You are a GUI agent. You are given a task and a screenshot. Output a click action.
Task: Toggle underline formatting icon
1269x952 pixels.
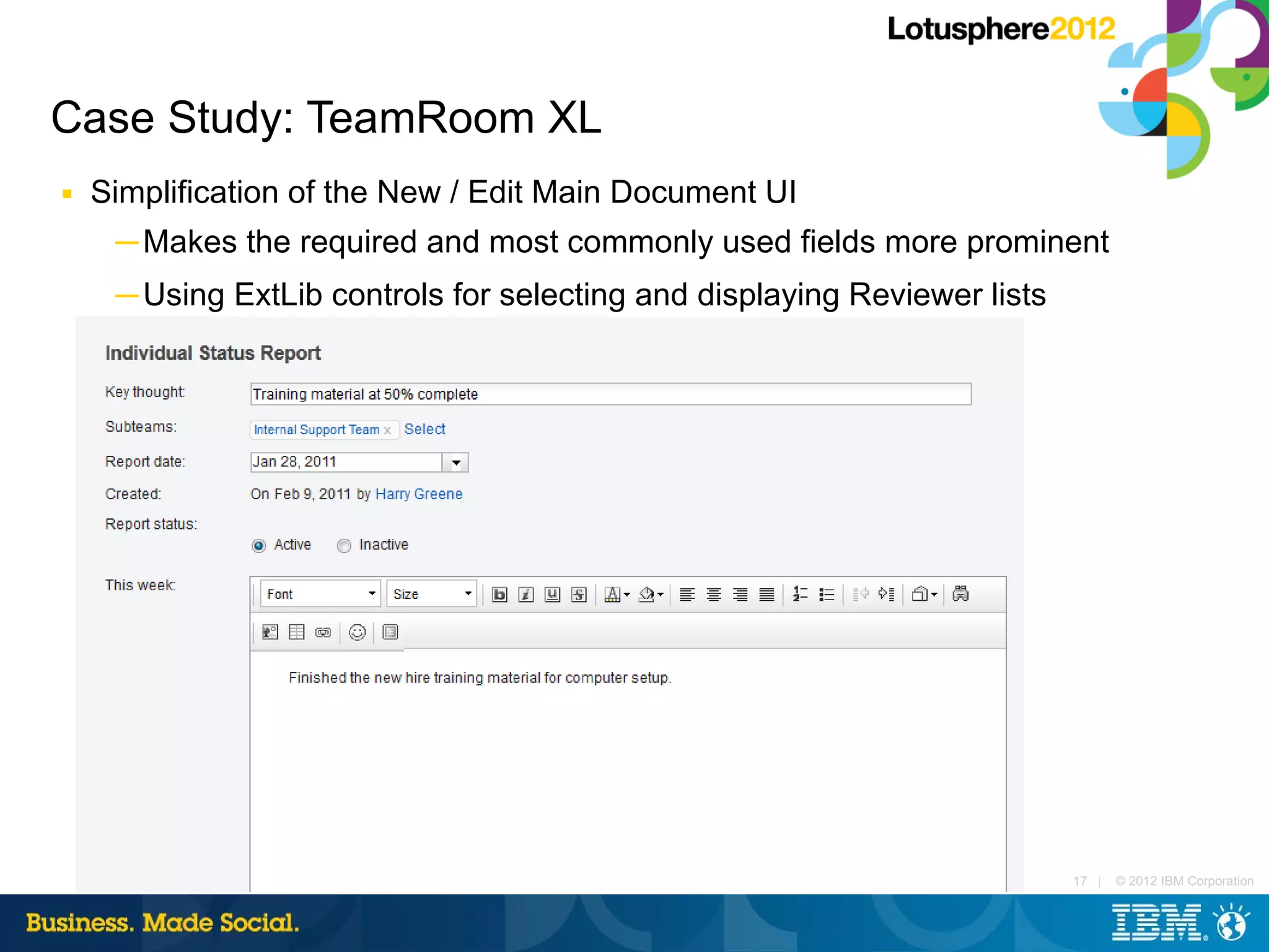pyautogui.click(x=552, y=595)
